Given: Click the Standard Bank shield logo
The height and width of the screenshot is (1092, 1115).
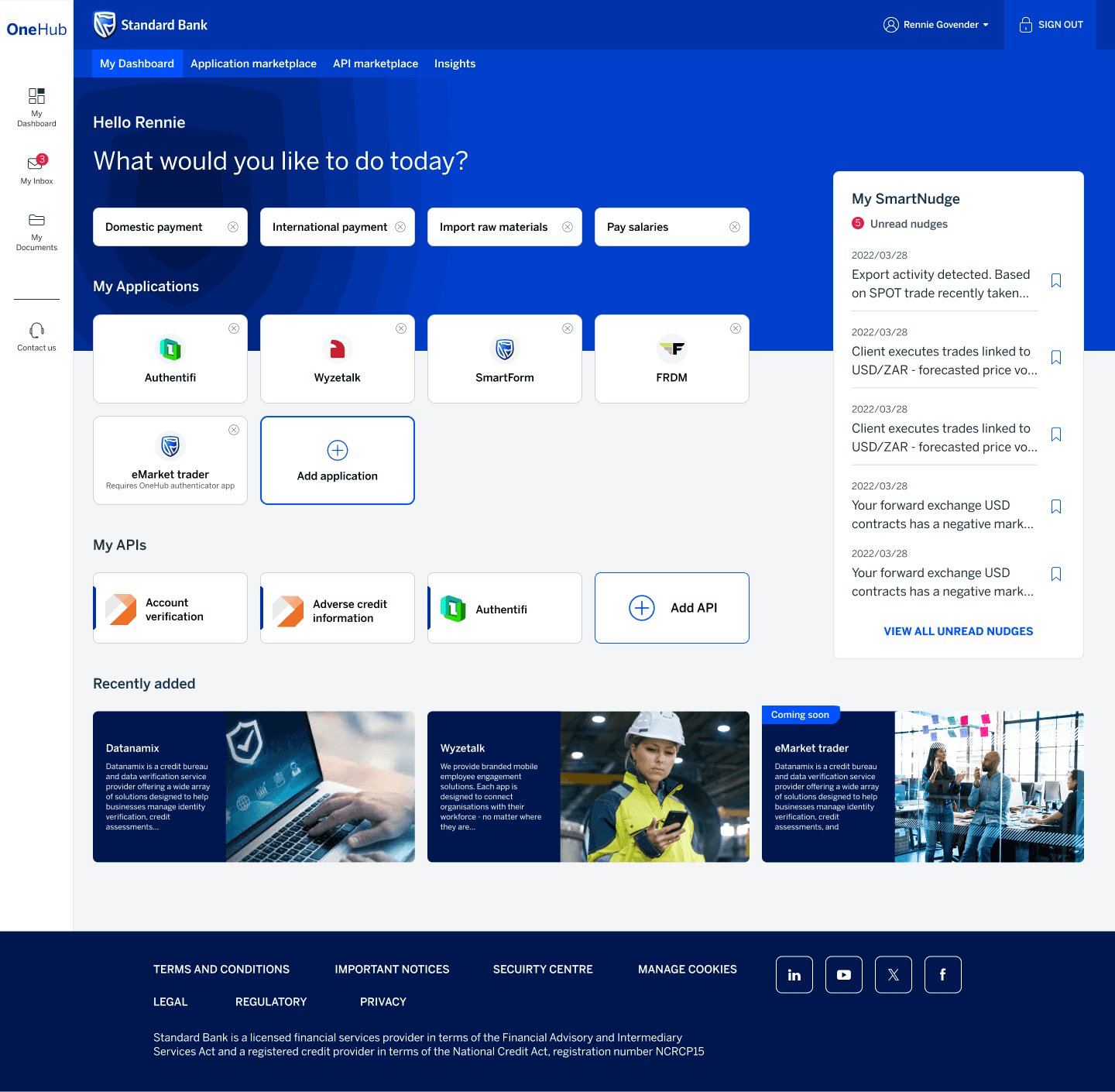Looking at the screenshot, I should point(105,25).
